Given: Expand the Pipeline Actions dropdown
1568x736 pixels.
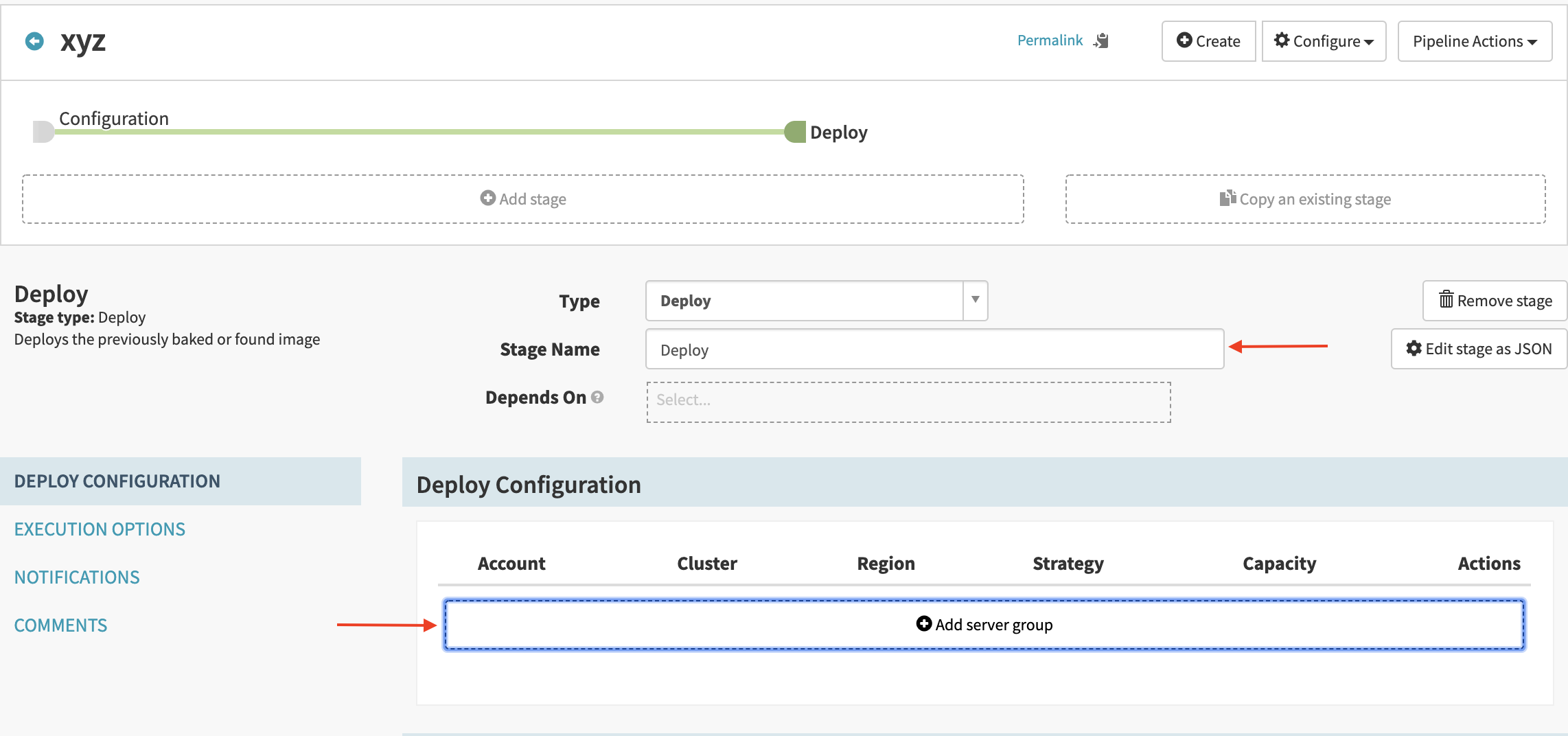Looking at the screenshot, I should click(1475, 41).
